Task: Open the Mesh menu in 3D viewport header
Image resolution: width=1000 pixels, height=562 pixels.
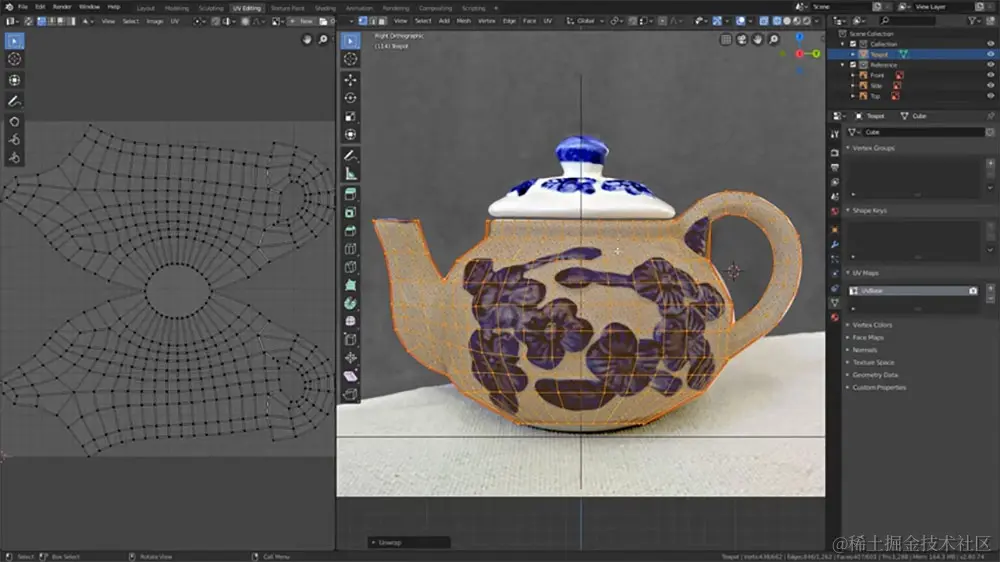Action: coord(464,21)
